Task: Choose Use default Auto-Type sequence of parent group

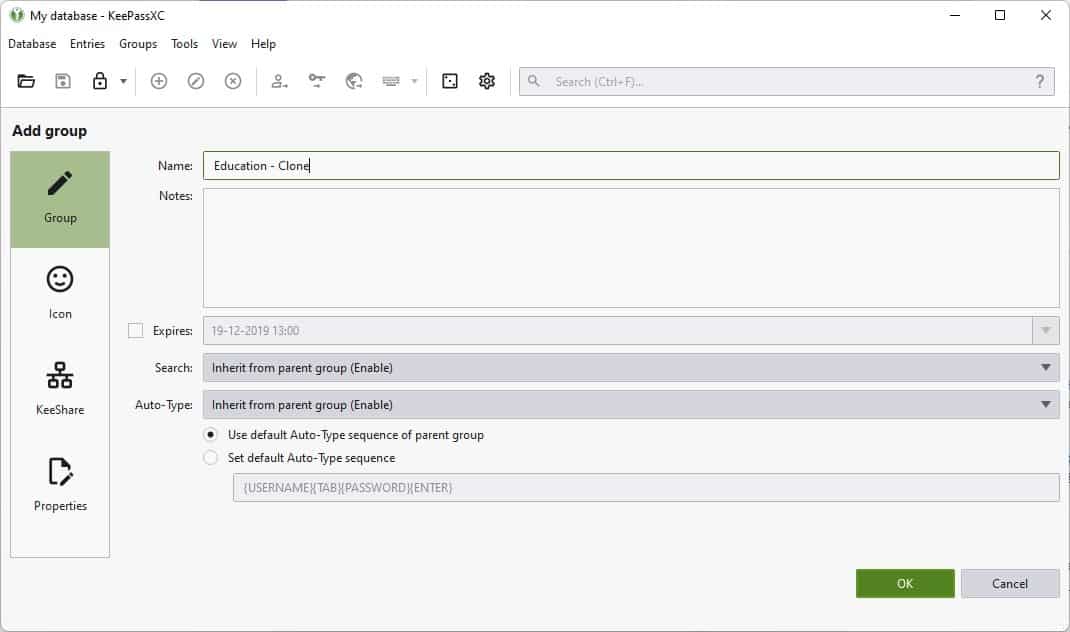Action: (x=210, y=435)
